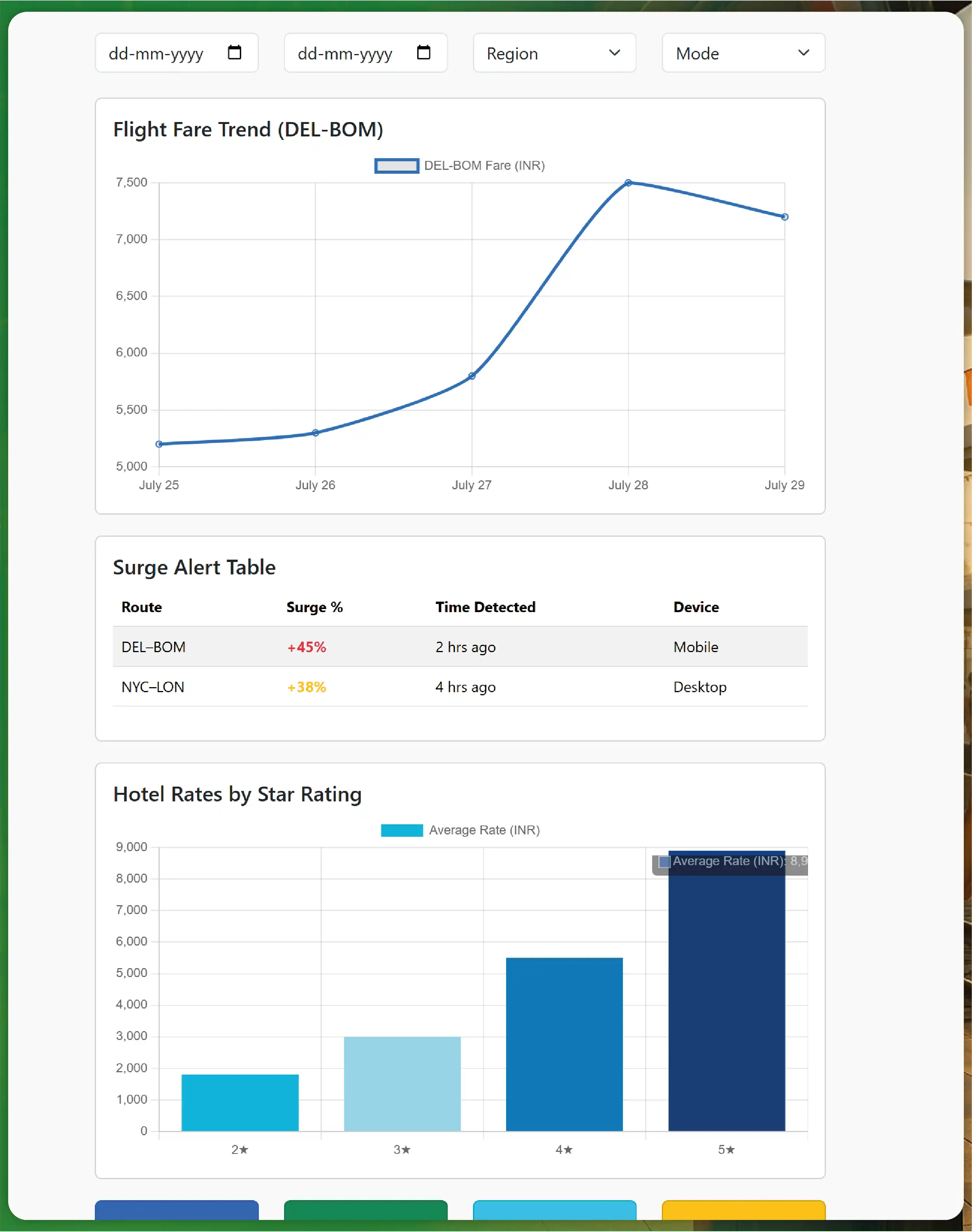Click the July 29 fare data point
This screenshot has height=1232, width=972.
[x=785, y=217]
